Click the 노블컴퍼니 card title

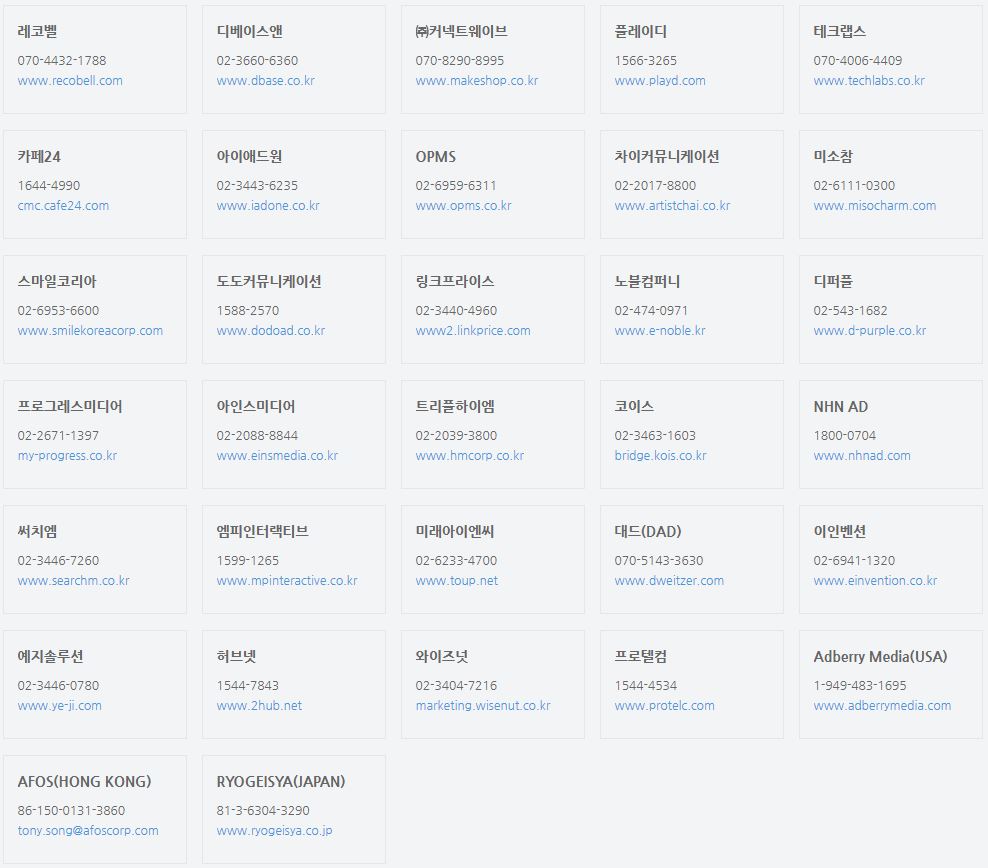coord(647,281)
